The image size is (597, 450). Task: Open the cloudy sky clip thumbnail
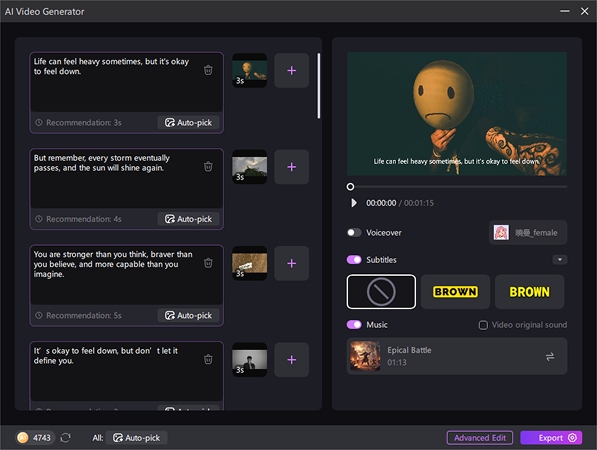tap(250, 167)
